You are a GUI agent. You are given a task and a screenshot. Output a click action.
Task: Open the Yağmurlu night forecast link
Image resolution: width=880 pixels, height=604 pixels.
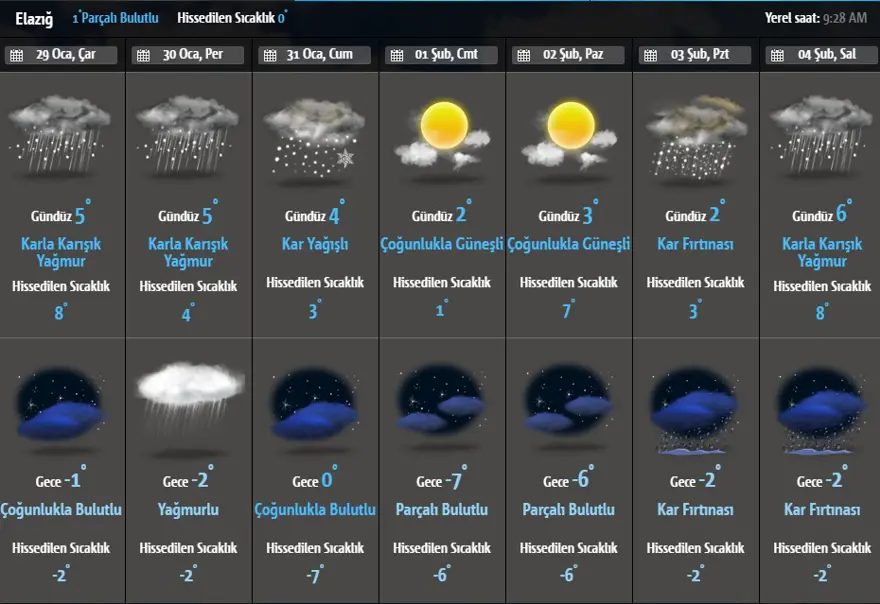pyautogui.click(x=188, y=510)
